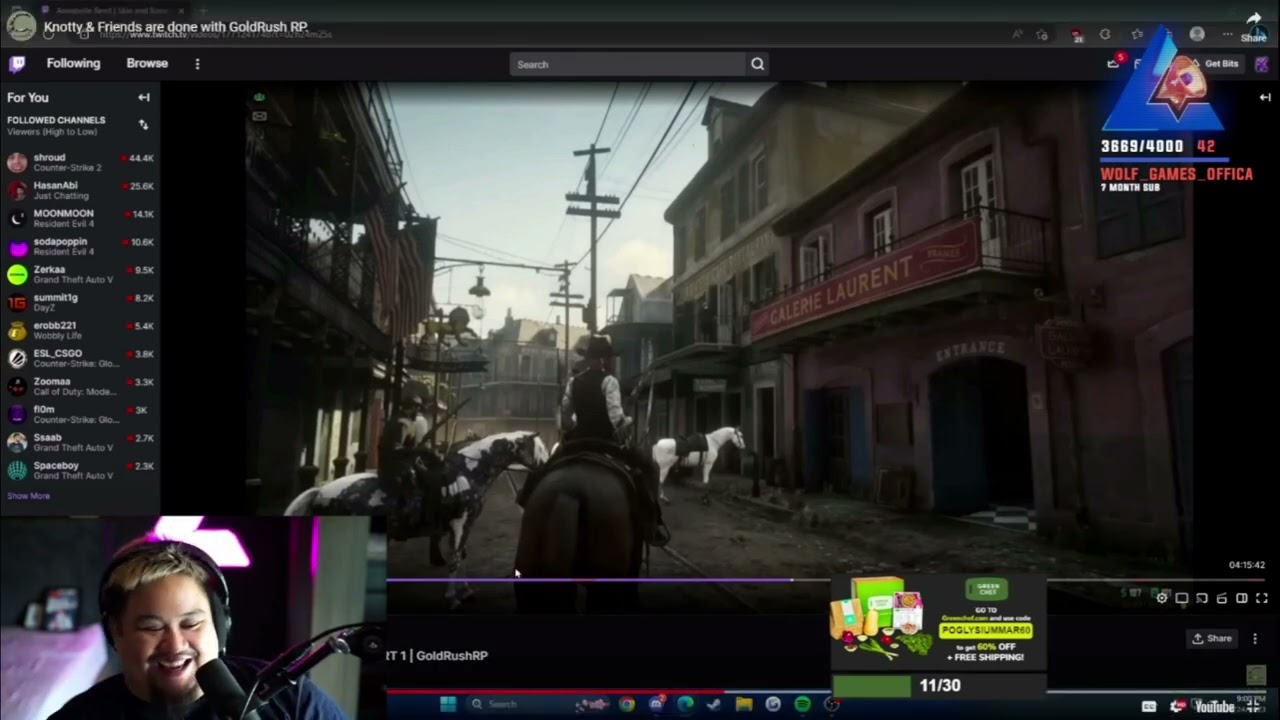Viewport: 1280px width, 720px height.
Task: Open Spaceboy's channel avatar
Action: tap(17, 470)
